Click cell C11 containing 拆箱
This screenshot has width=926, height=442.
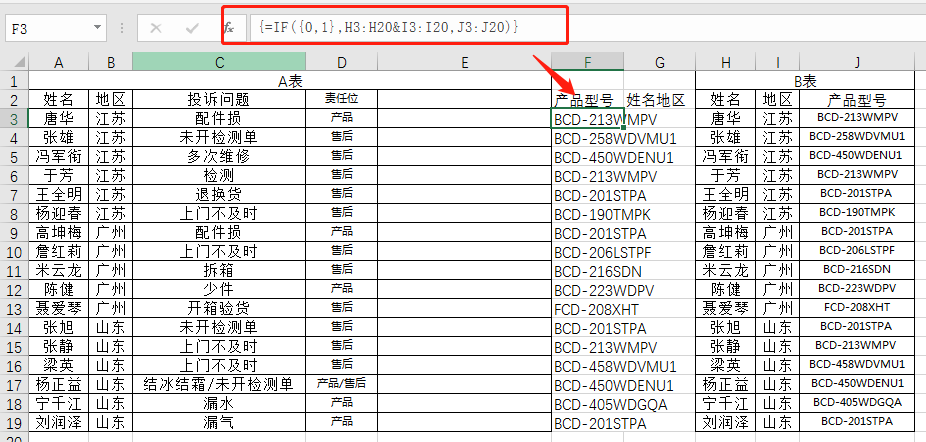point(219,271)
